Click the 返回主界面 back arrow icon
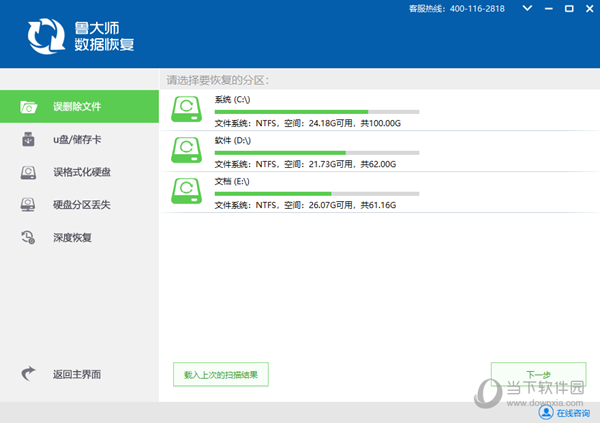The width and height of the screenshot is (600, 423). click(x=28, y=374)
